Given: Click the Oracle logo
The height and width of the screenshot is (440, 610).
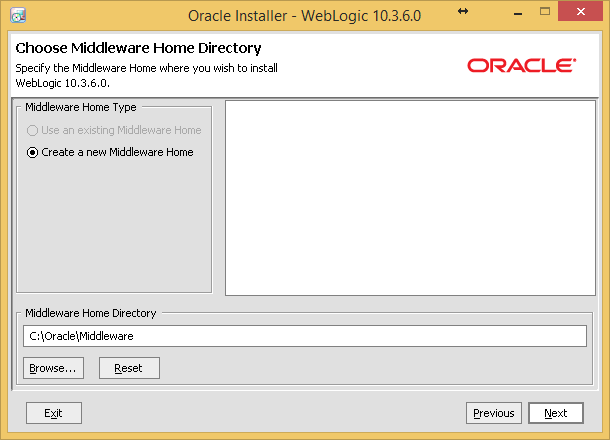Looking at the screenshot, I should click(x=522, y=65).
